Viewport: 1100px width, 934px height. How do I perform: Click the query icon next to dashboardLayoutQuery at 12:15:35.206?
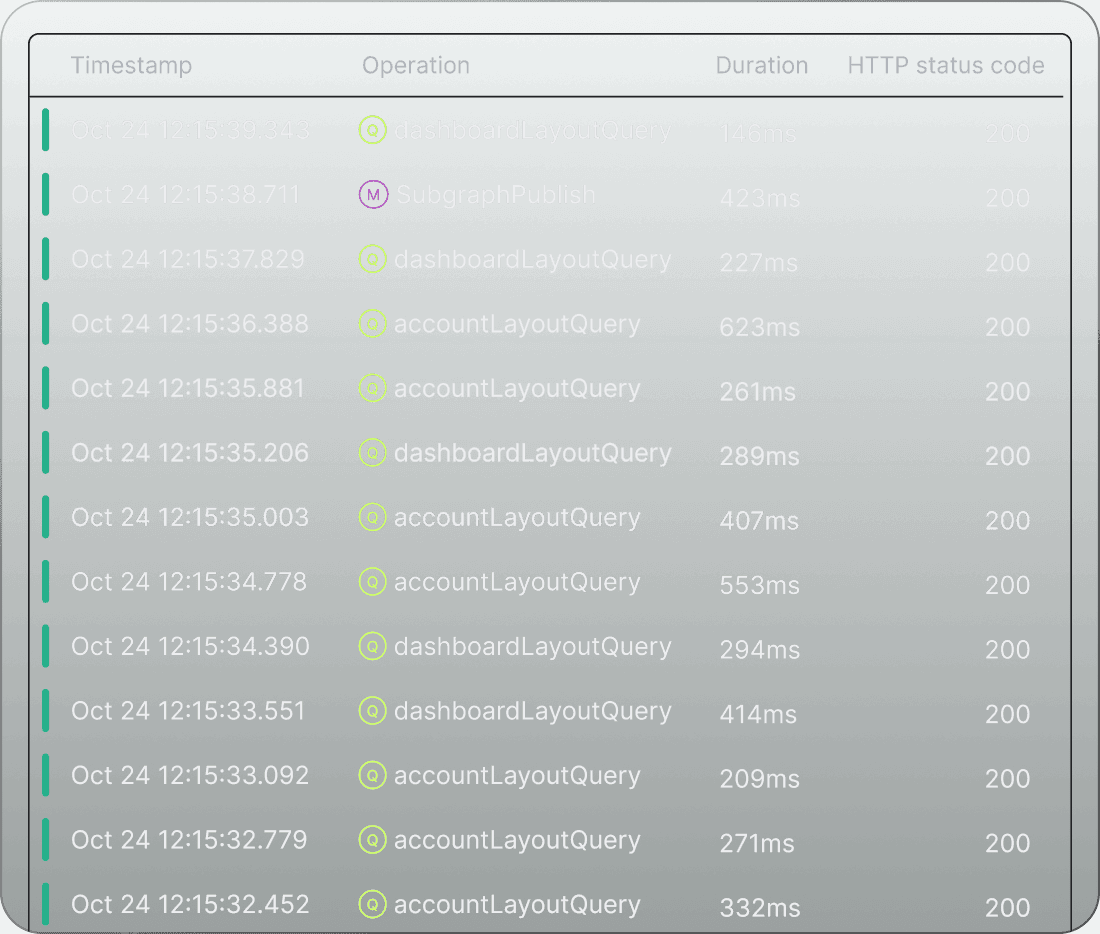pyautogui.click(x=373, y=453)
